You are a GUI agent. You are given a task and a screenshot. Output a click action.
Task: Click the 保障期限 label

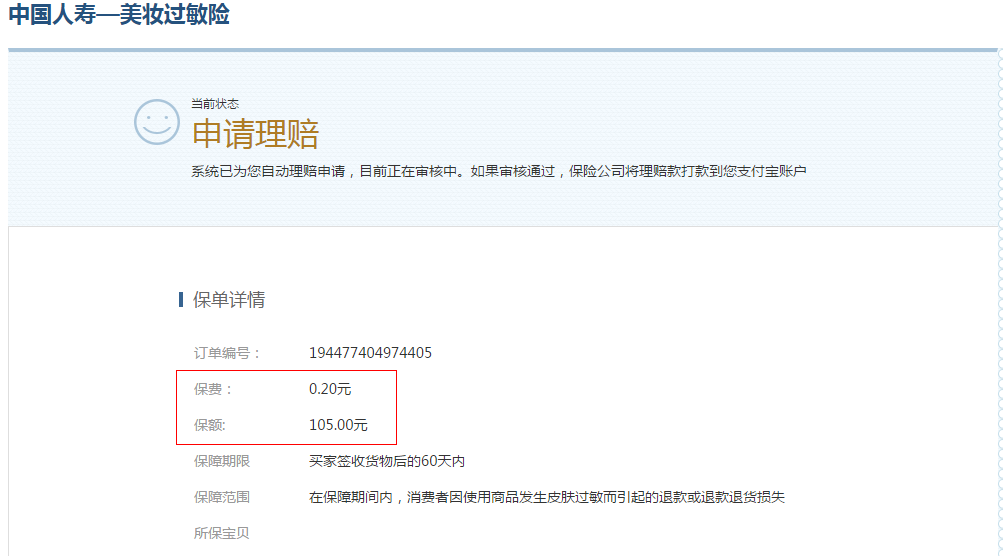pos(222,461)
